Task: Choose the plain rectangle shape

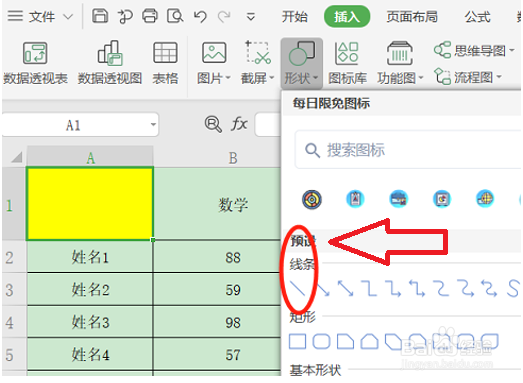Action: click(297, 342)
